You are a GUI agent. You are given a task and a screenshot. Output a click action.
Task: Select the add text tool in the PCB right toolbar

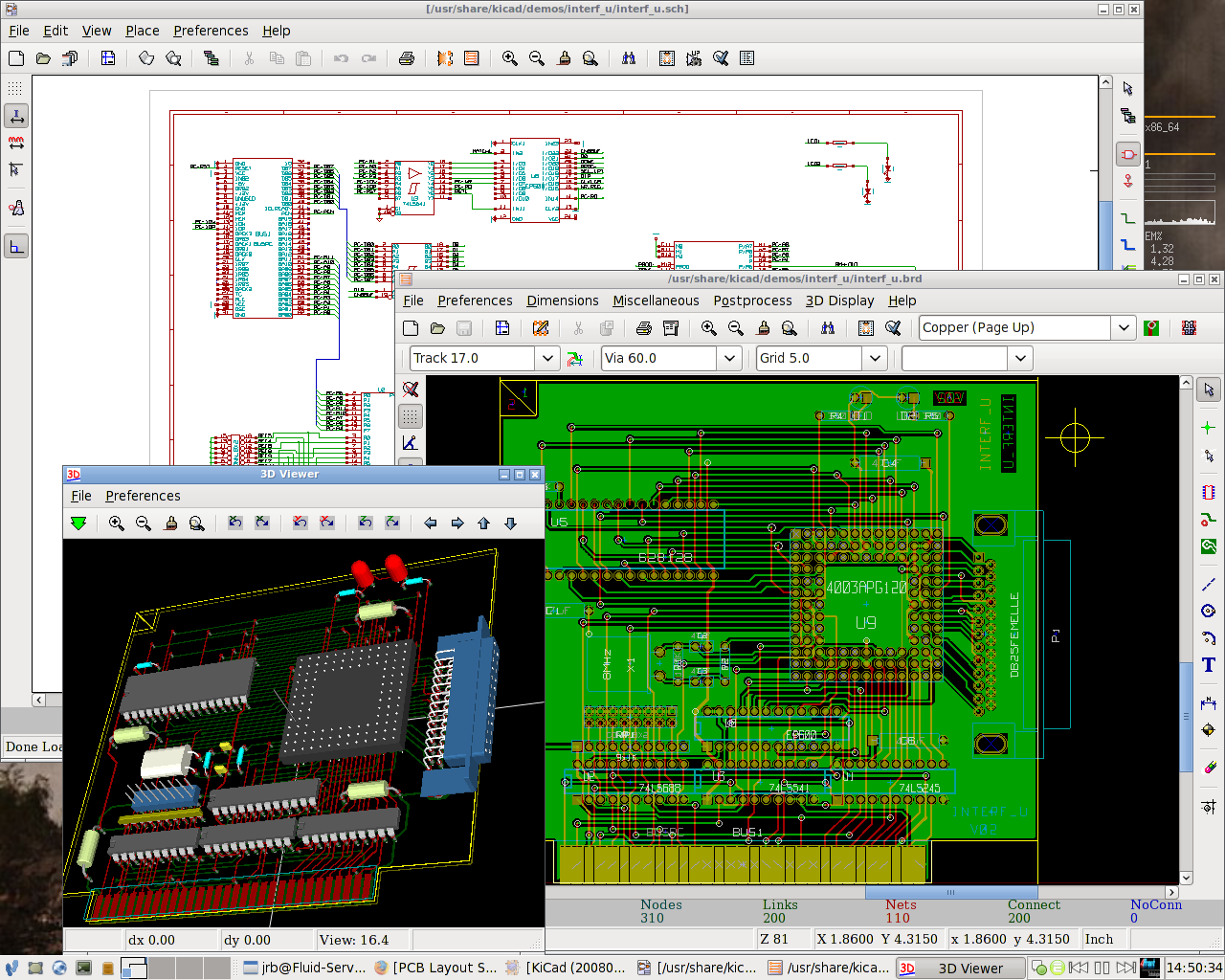[1209, 665]
